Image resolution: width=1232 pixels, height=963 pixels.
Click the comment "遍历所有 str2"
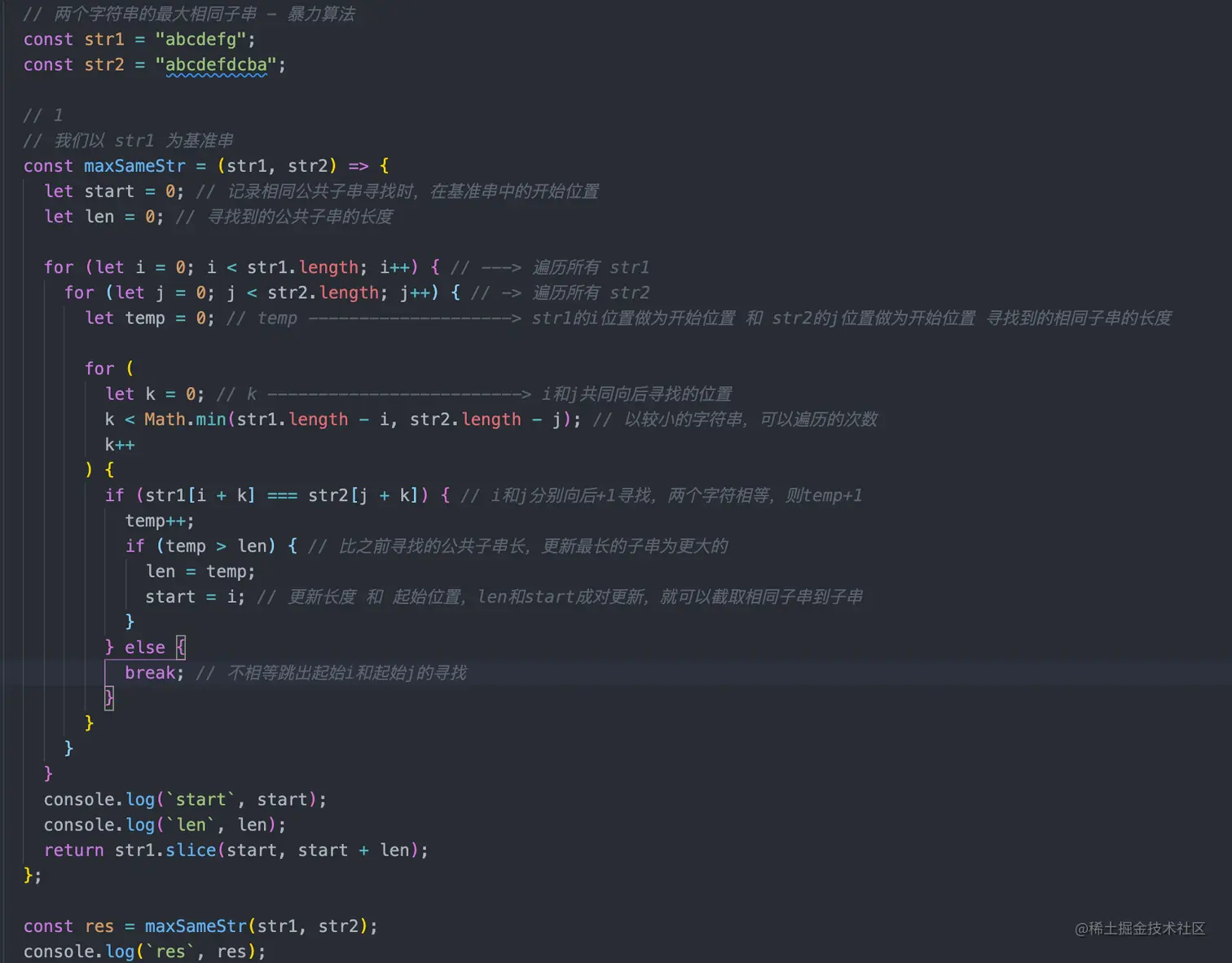[x=592, y=292]
